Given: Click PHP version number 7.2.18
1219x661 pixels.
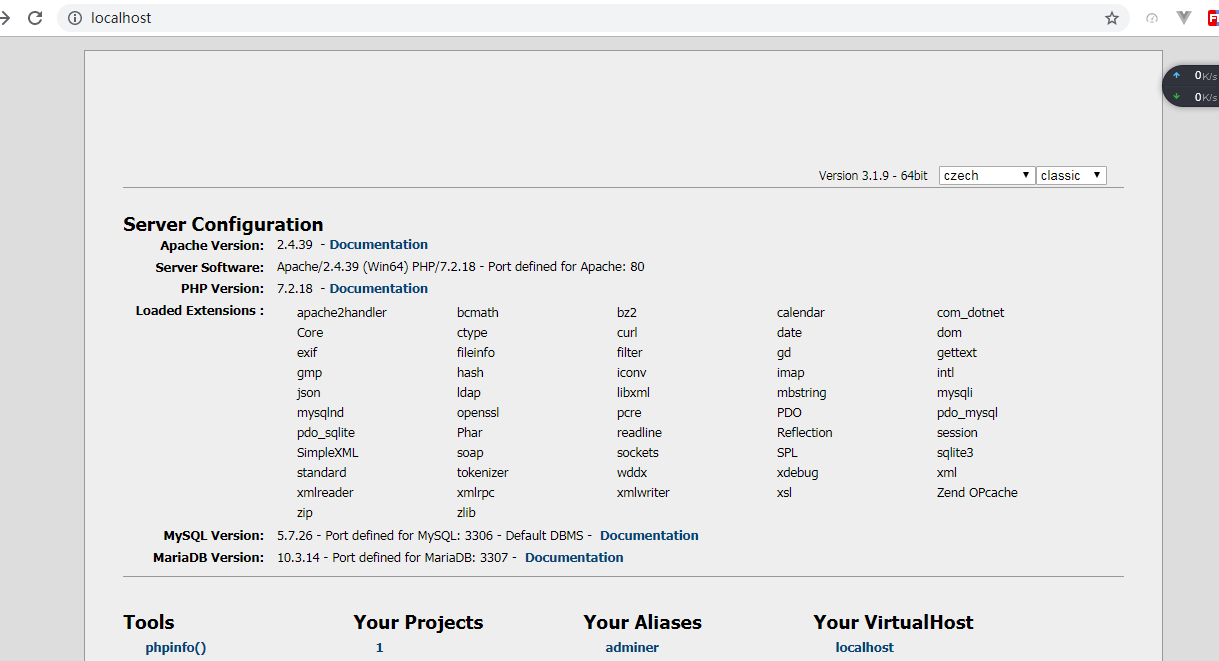Looking at the screenshot, I should click(x=295, y=289).
